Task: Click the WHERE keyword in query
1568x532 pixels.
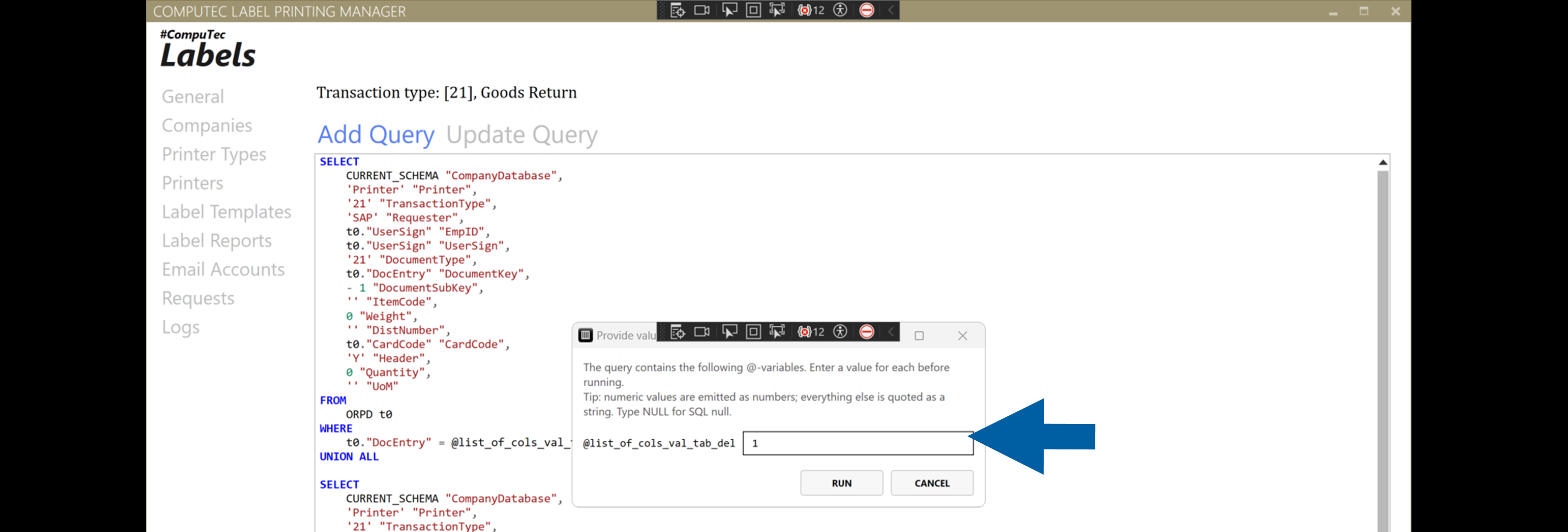Action: 336,429
